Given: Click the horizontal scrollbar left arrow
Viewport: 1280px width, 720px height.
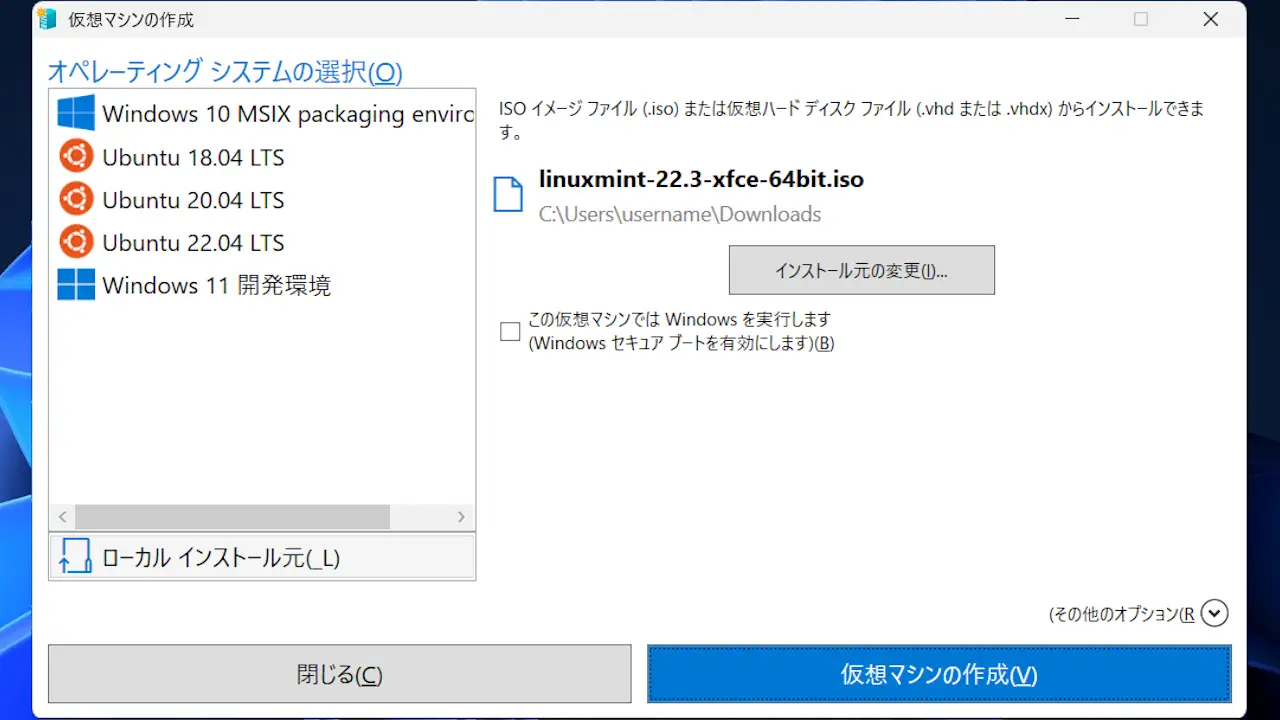Looking at the screenshot, I should pyautogui.click(x=62, y=517).
